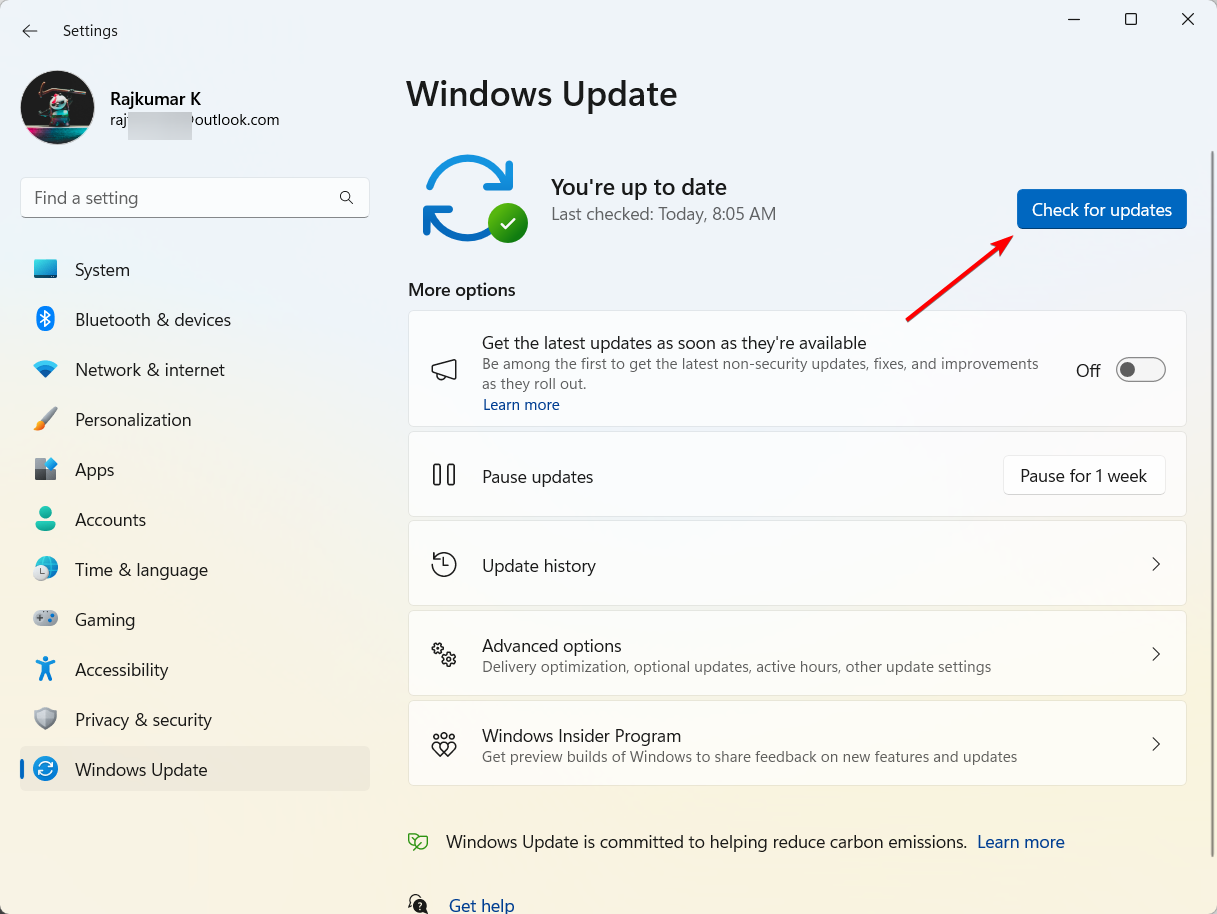Click the Rajkumar K account name
This screenshot has width=1217, height=914.
tap(155, 99)
